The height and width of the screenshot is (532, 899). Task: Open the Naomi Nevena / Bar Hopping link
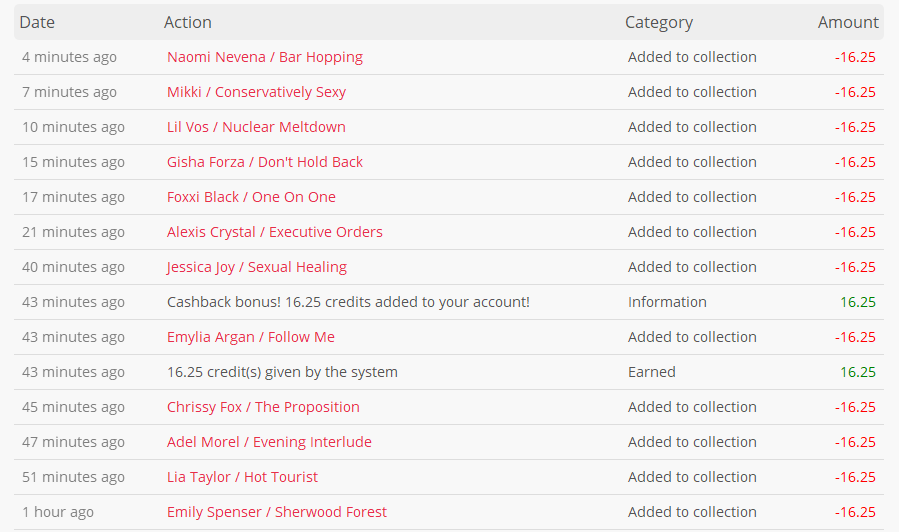click(265, 57)
